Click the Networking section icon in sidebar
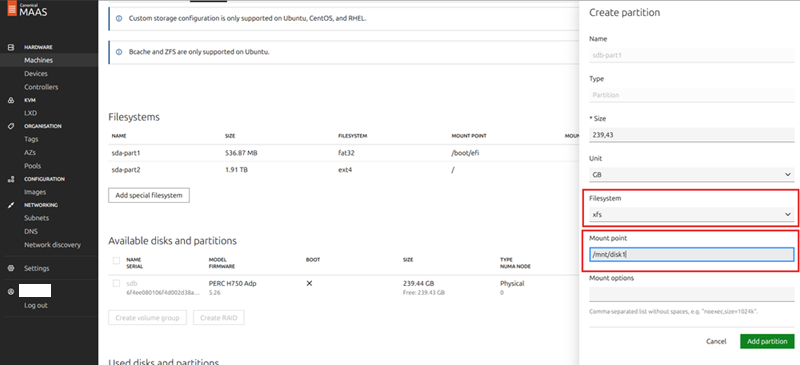The height and width of the screenshot is (365, 800). click(x=11, y=205)
